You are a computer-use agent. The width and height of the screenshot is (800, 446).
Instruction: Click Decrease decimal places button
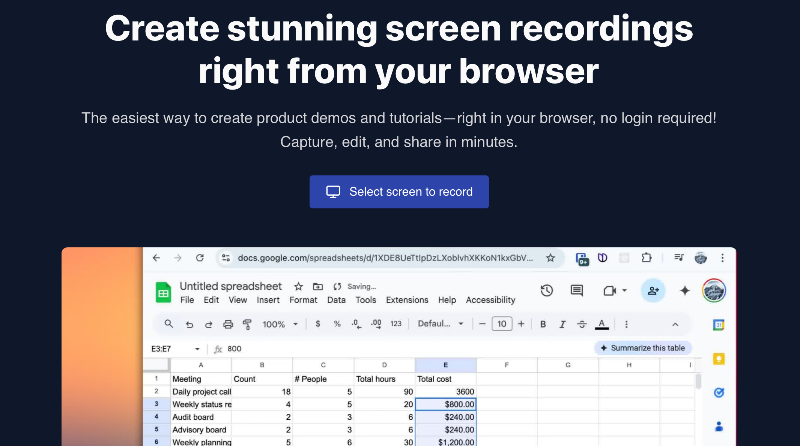coord(357,324)
